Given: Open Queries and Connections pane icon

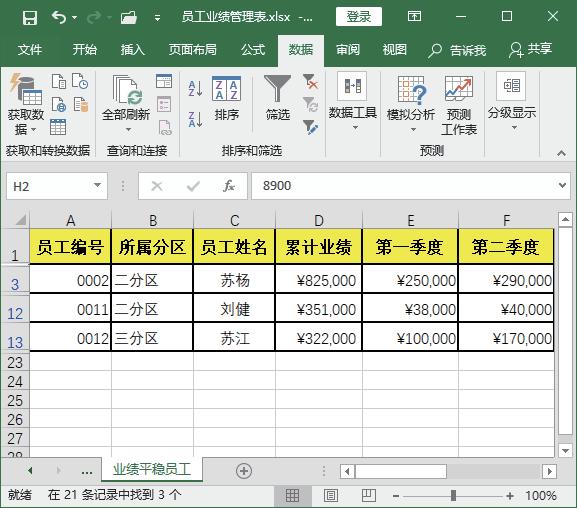Looking at the screenshot, I should 164,81.
